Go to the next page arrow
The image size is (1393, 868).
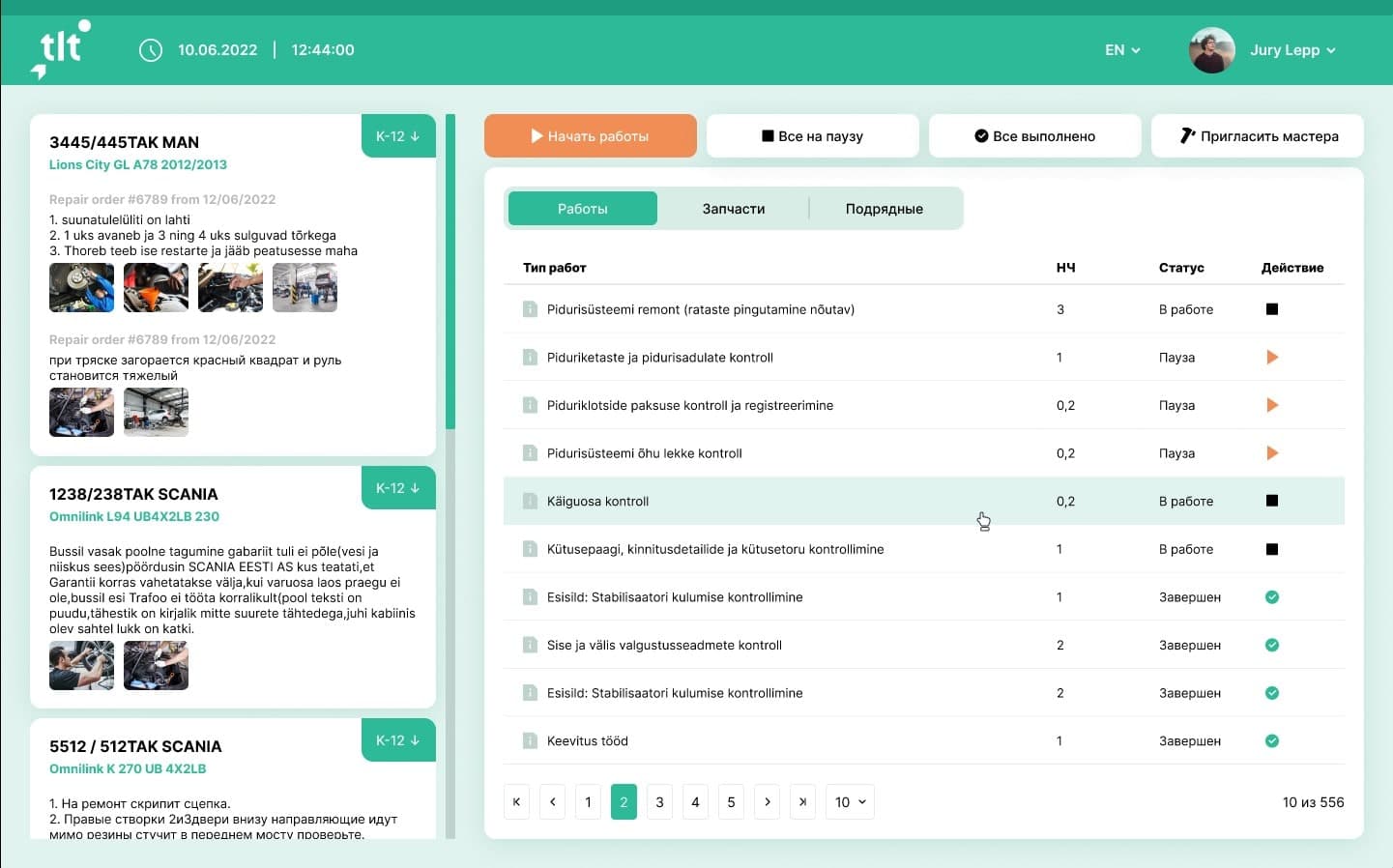point(767,802)
